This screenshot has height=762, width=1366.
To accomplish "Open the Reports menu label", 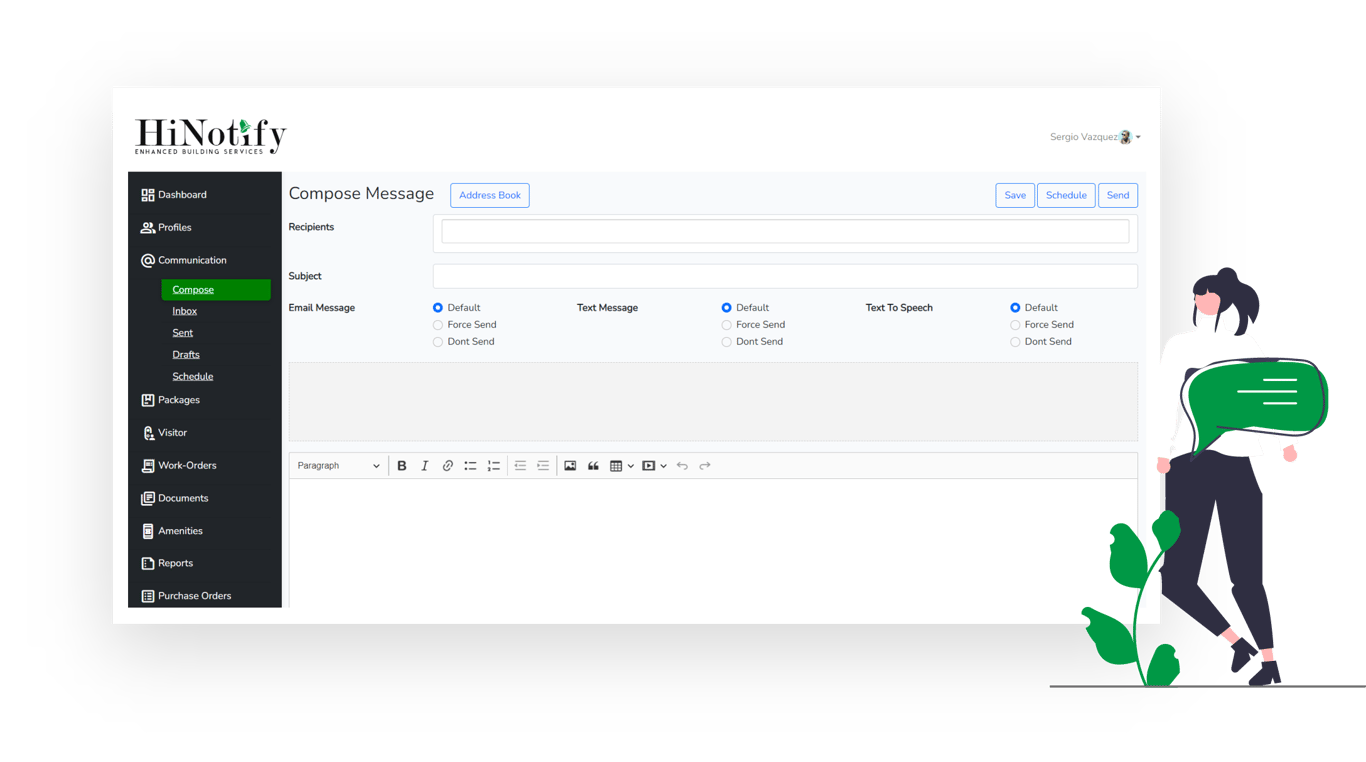I will tap(176, 563).
